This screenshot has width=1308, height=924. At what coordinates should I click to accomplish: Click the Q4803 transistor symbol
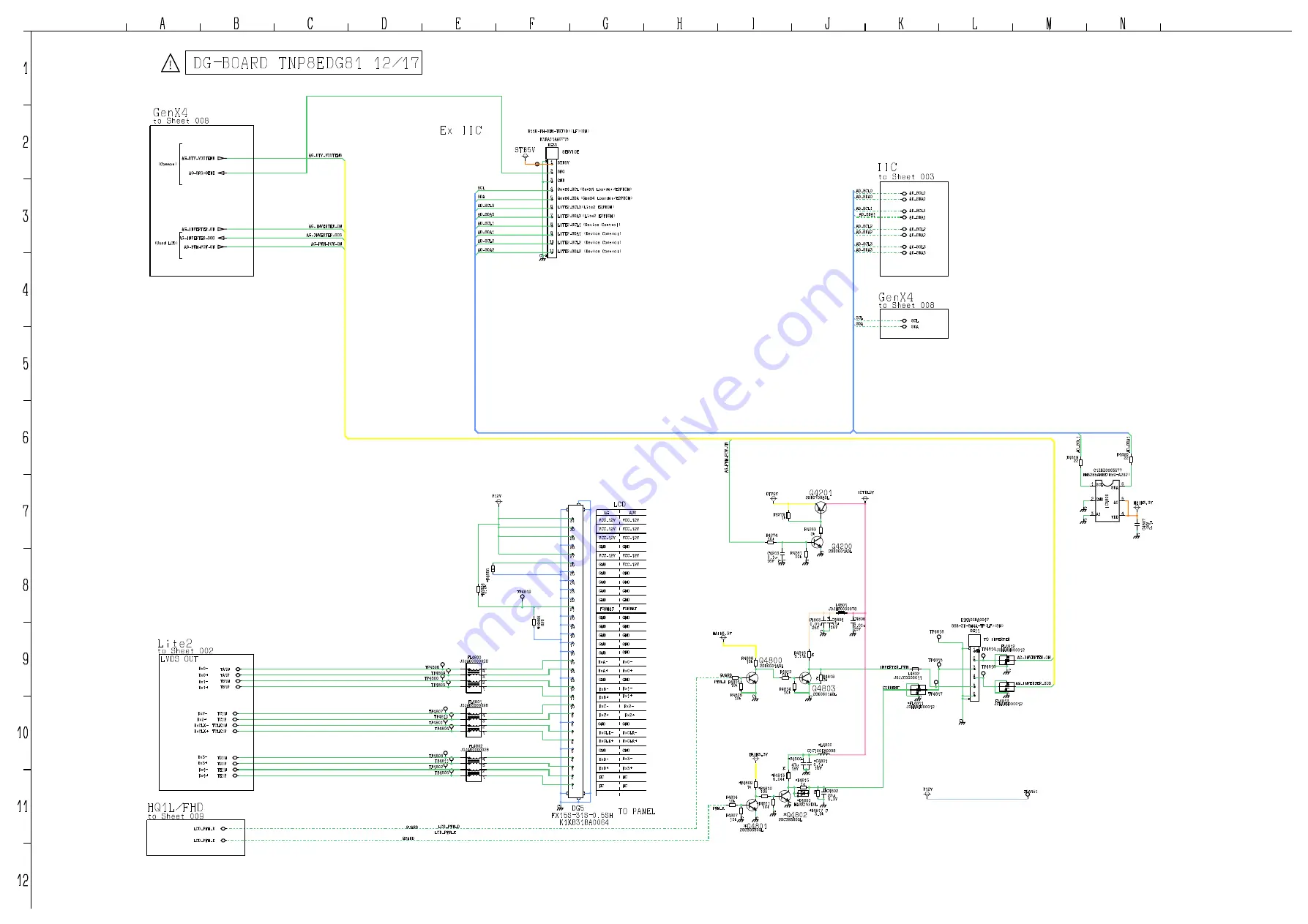tap(805, 678)
